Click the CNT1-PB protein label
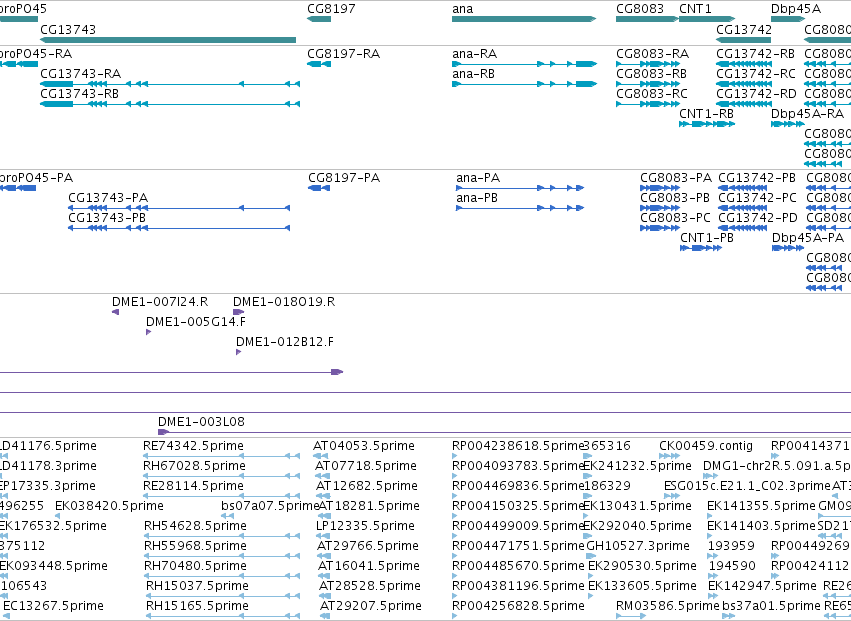Screen dimensions: 851x621 click(707, 238)
